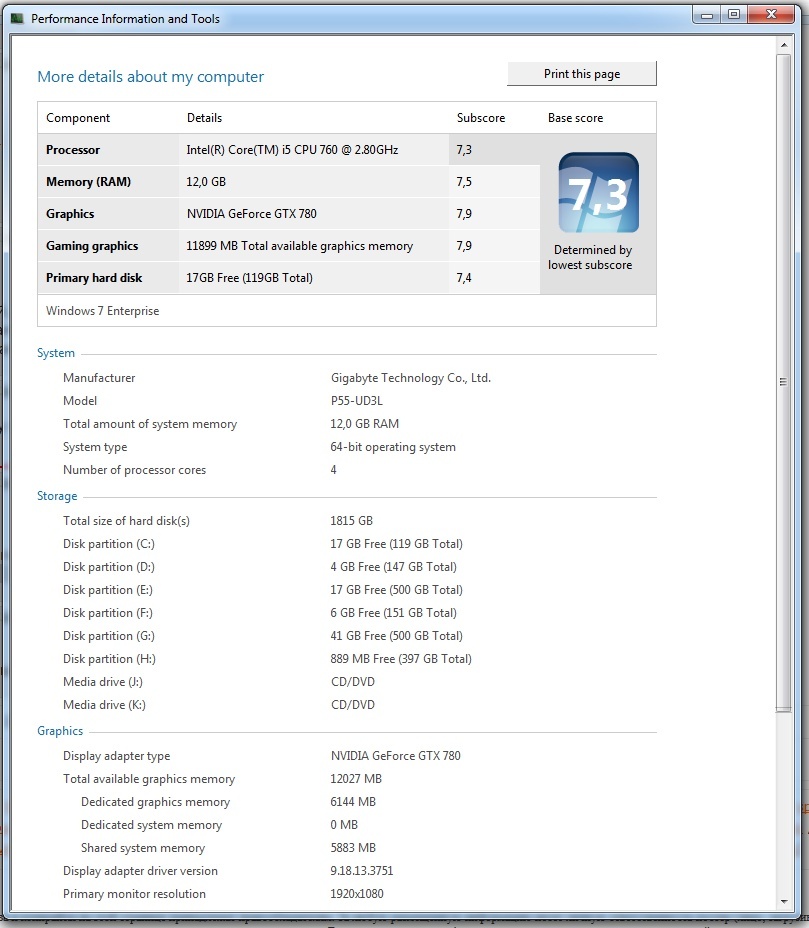This screenshot has width=809, height=928.
Task: Click '17GB Free (119GB Total)' details cell
Action: coord(249,278)
